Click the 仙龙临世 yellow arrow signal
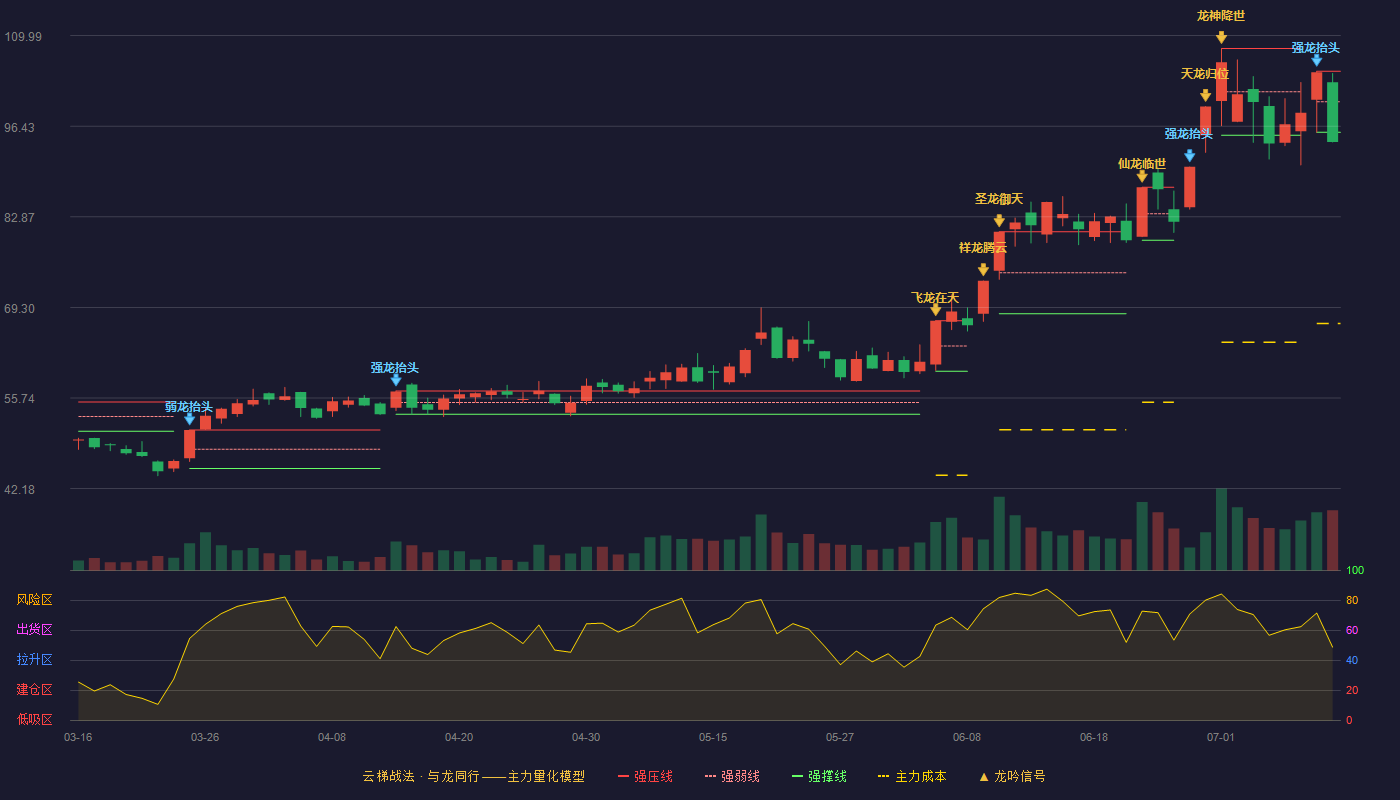 click(1142, 176)
